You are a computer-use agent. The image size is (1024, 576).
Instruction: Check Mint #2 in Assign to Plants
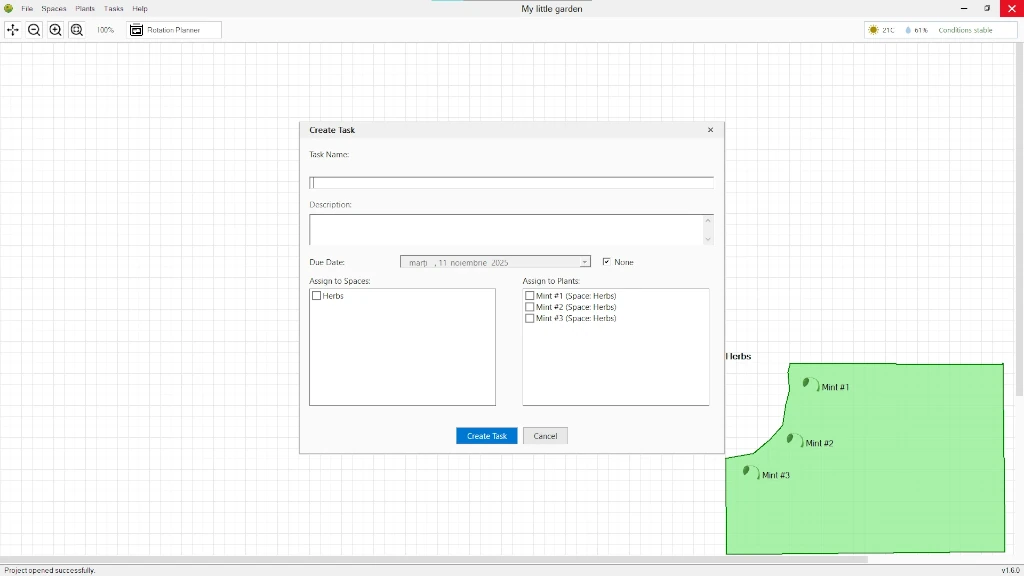click(x=530, y=307)
